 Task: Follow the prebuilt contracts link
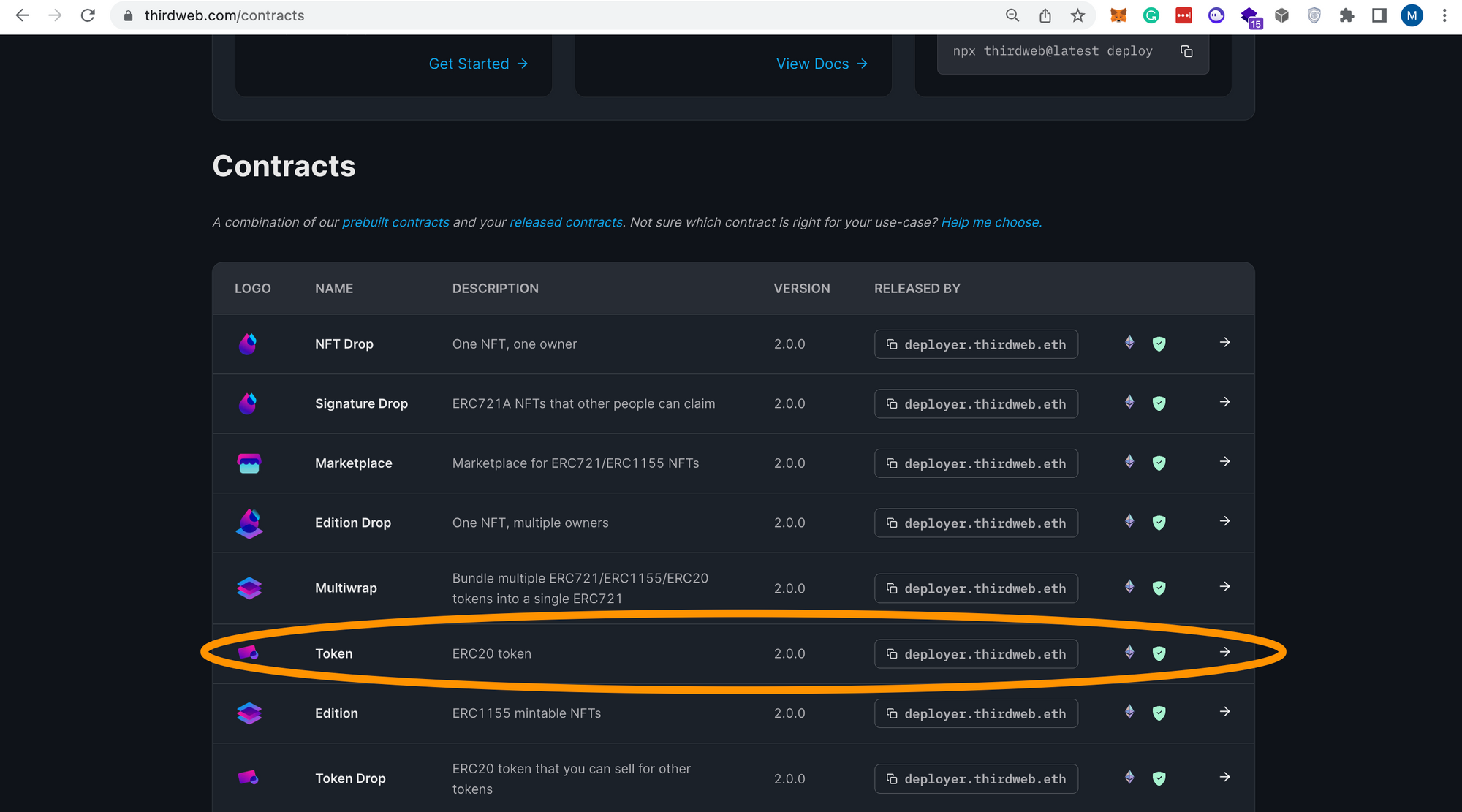[x=395, y=222]
